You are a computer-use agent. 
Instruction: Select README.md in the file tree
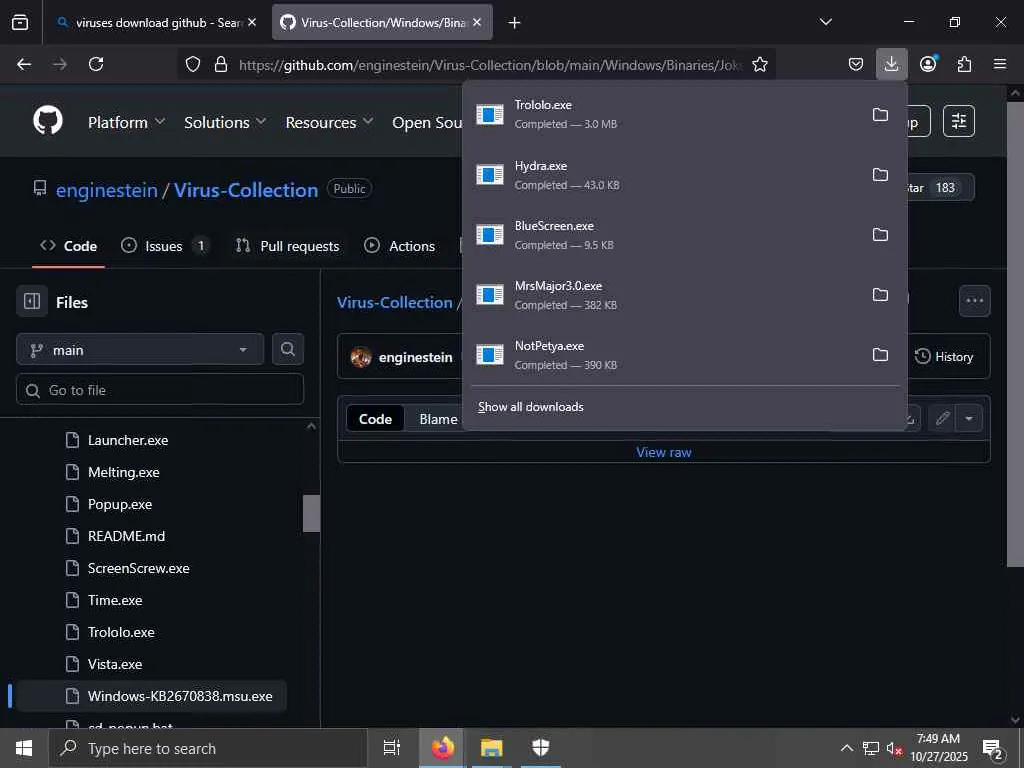click(126, 536)
